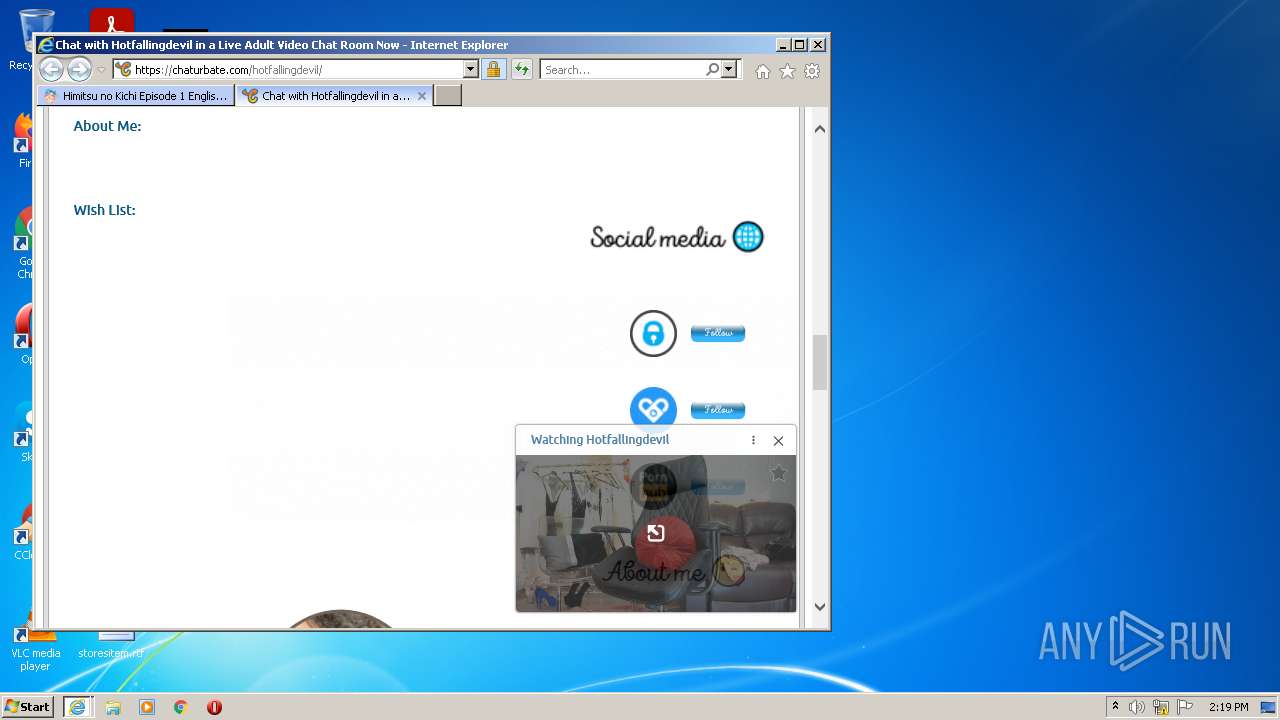Image resolution: width=1280 pixels, height=720 pixels.
Task: Click the network tray icon
Action: pos(1161,707)
